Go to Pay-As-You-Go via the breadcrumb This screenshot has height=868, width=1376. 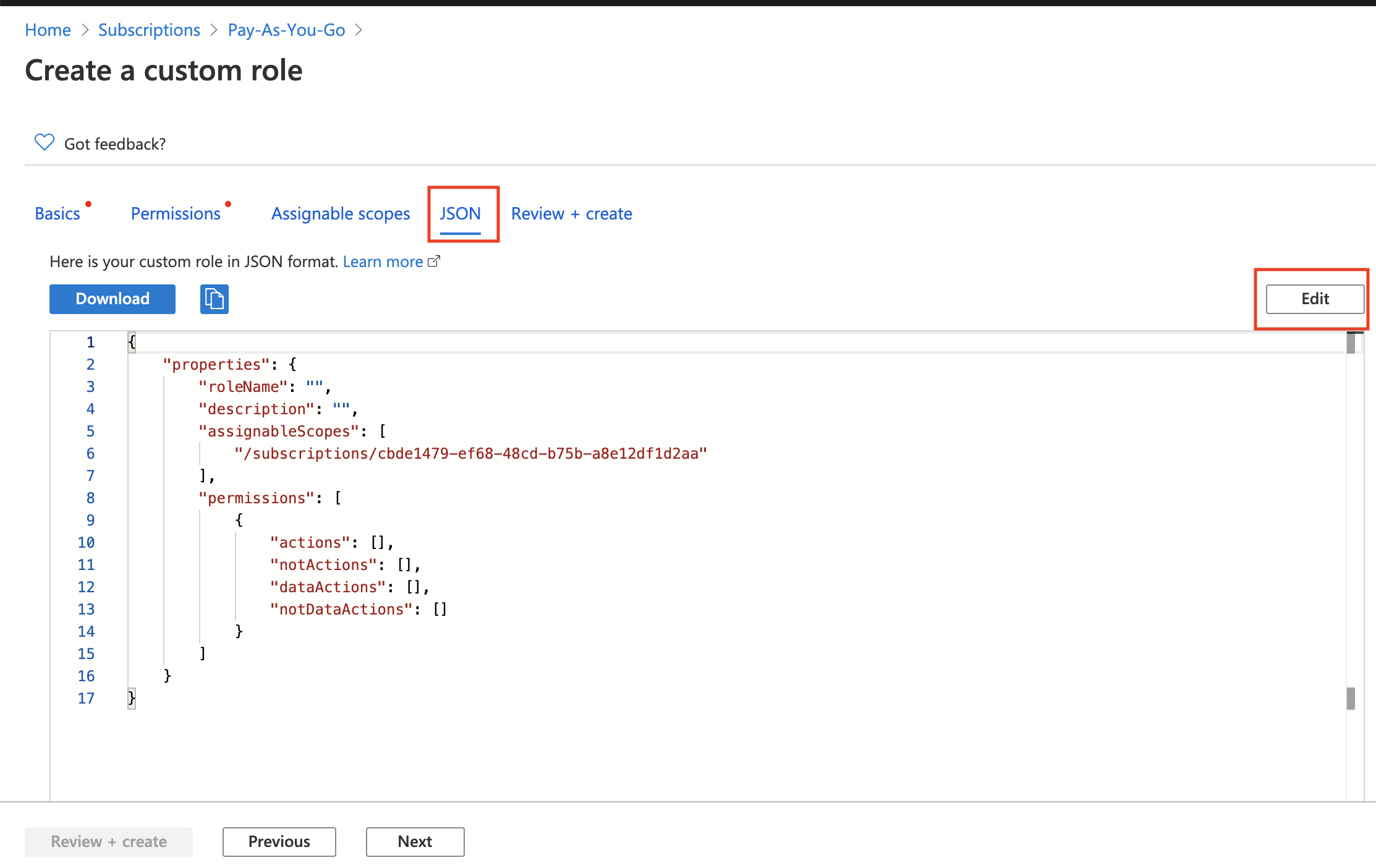[x=286, y=30]
